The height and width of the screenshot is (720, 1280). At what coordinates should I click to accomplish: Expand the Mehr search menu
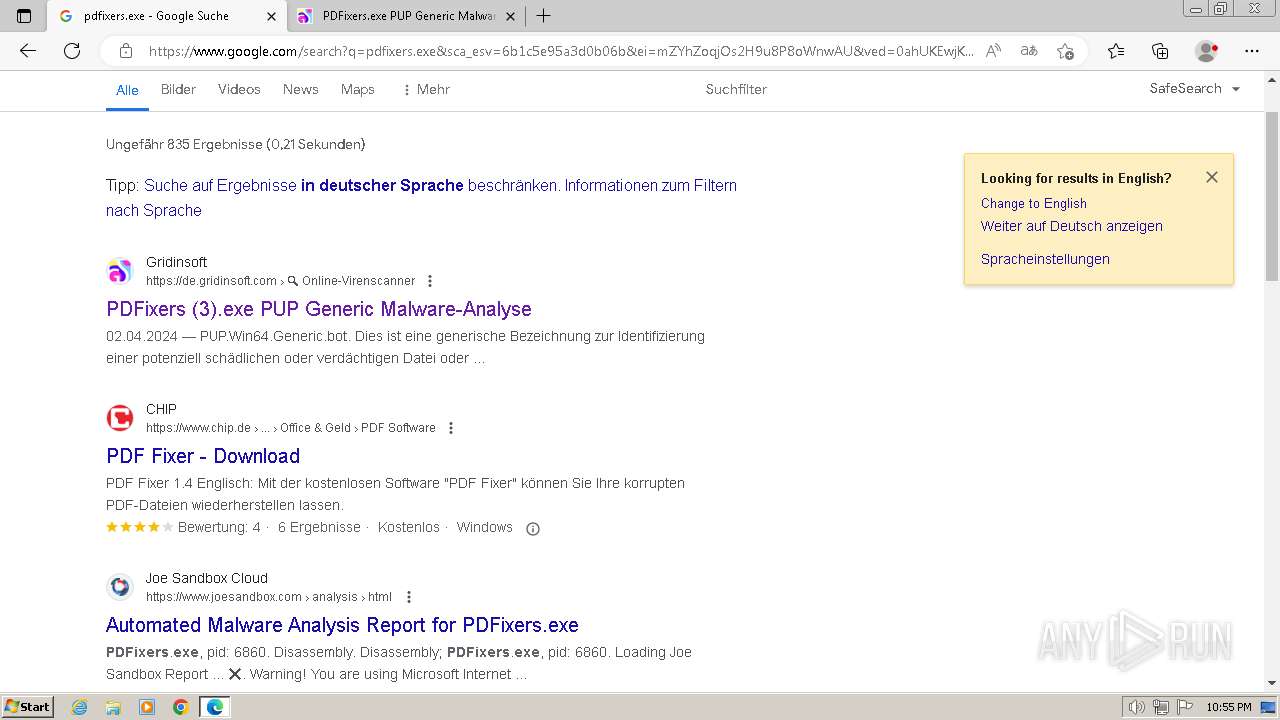click(426, 89)
